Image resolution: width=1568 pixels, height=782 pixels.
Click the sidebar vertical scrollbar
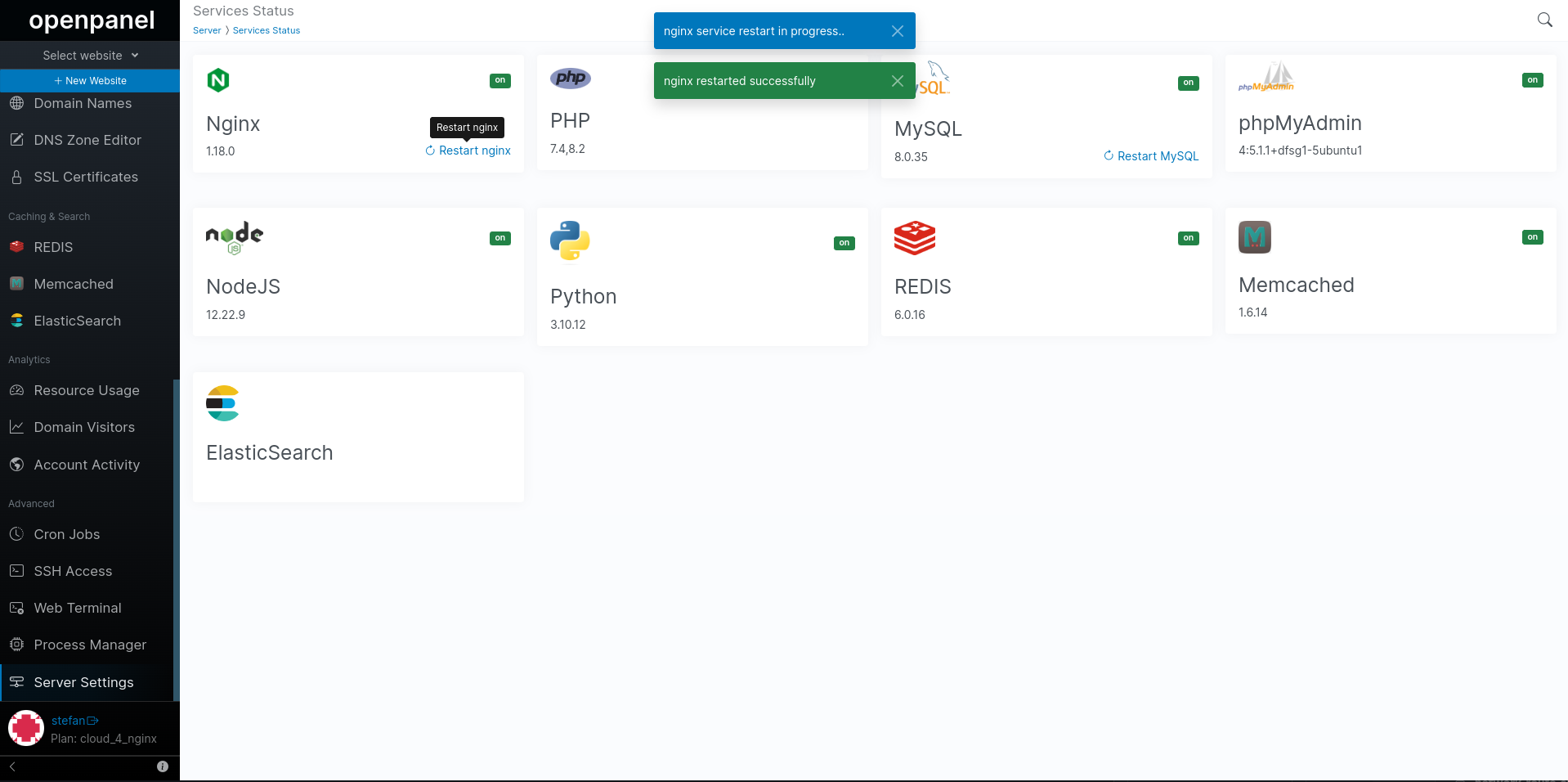click(176, 540)
